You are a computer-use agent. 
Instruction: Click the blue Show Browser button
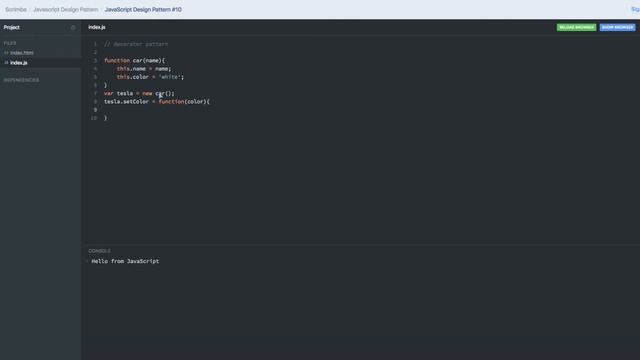[x=618, y=27]
